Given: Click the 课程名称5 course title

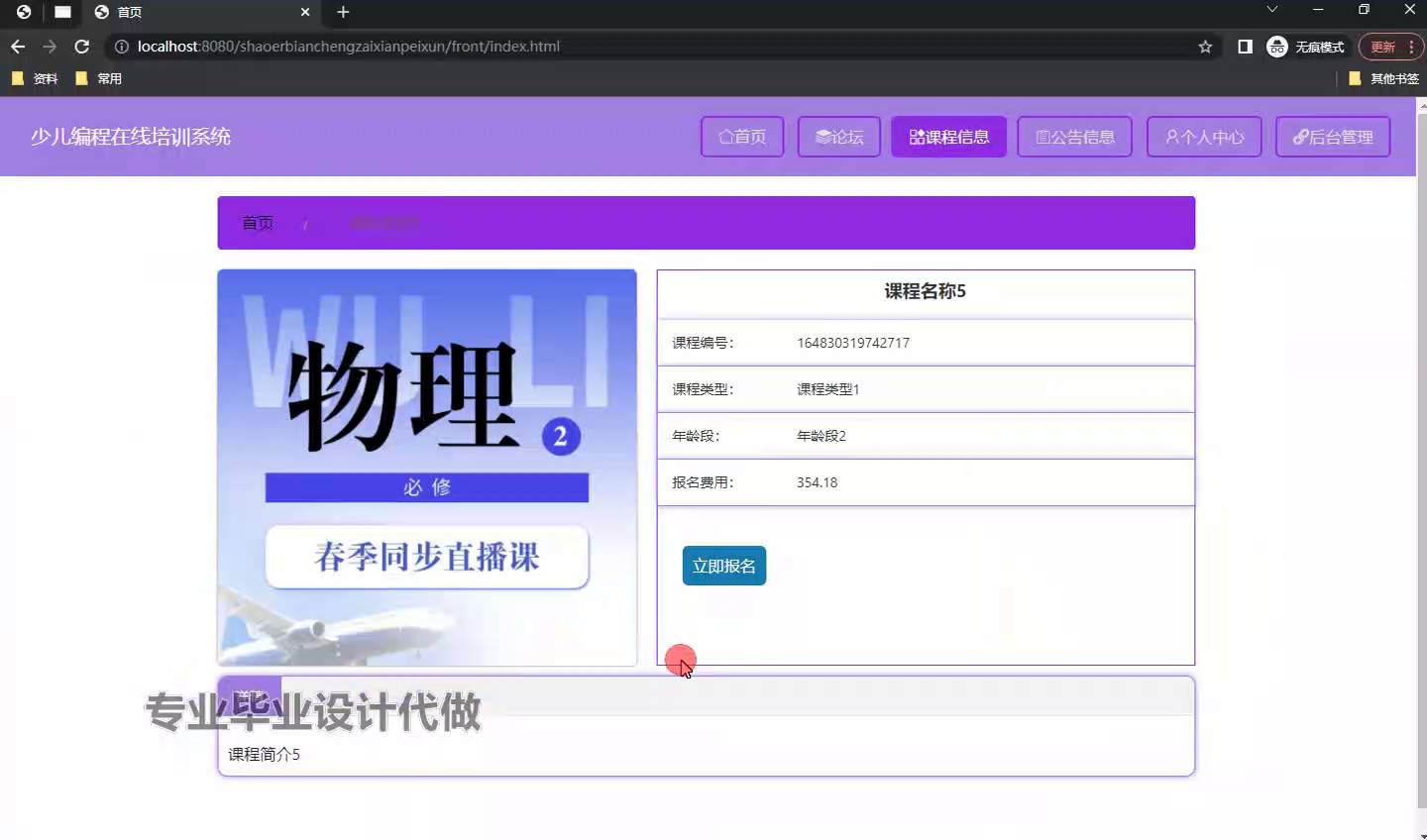Looking at the screenshot, I should click(x=926, y=291).
